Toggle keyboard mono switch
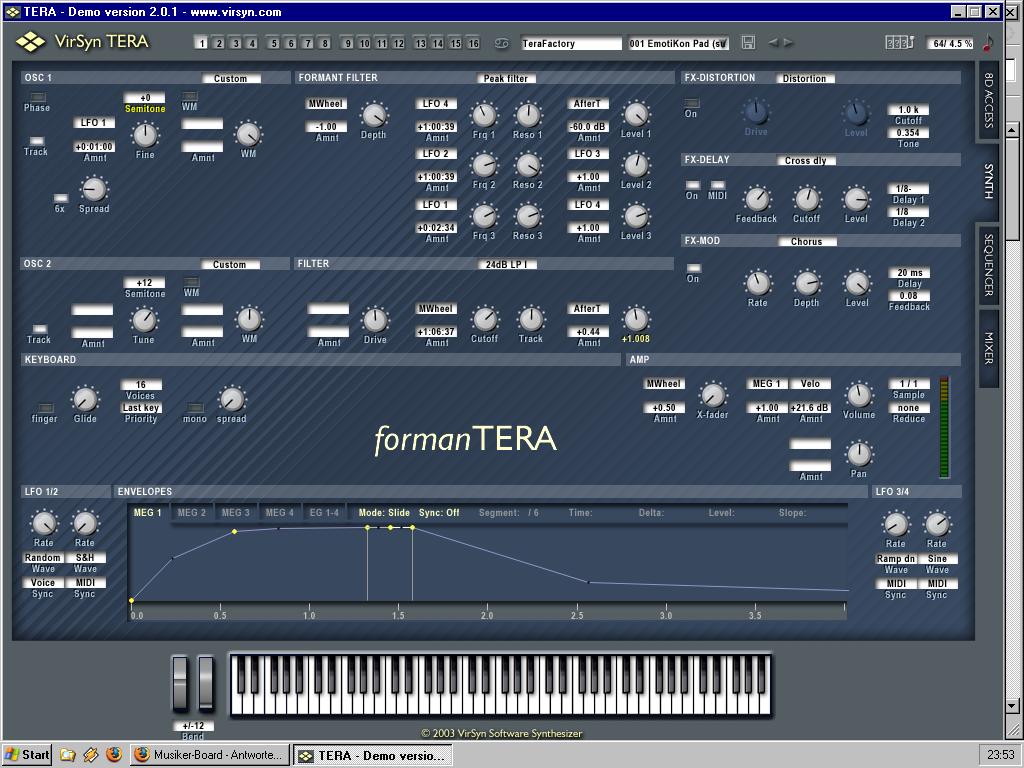The width and height of the screenshot is (1024, 768). (x=195, y=408)
